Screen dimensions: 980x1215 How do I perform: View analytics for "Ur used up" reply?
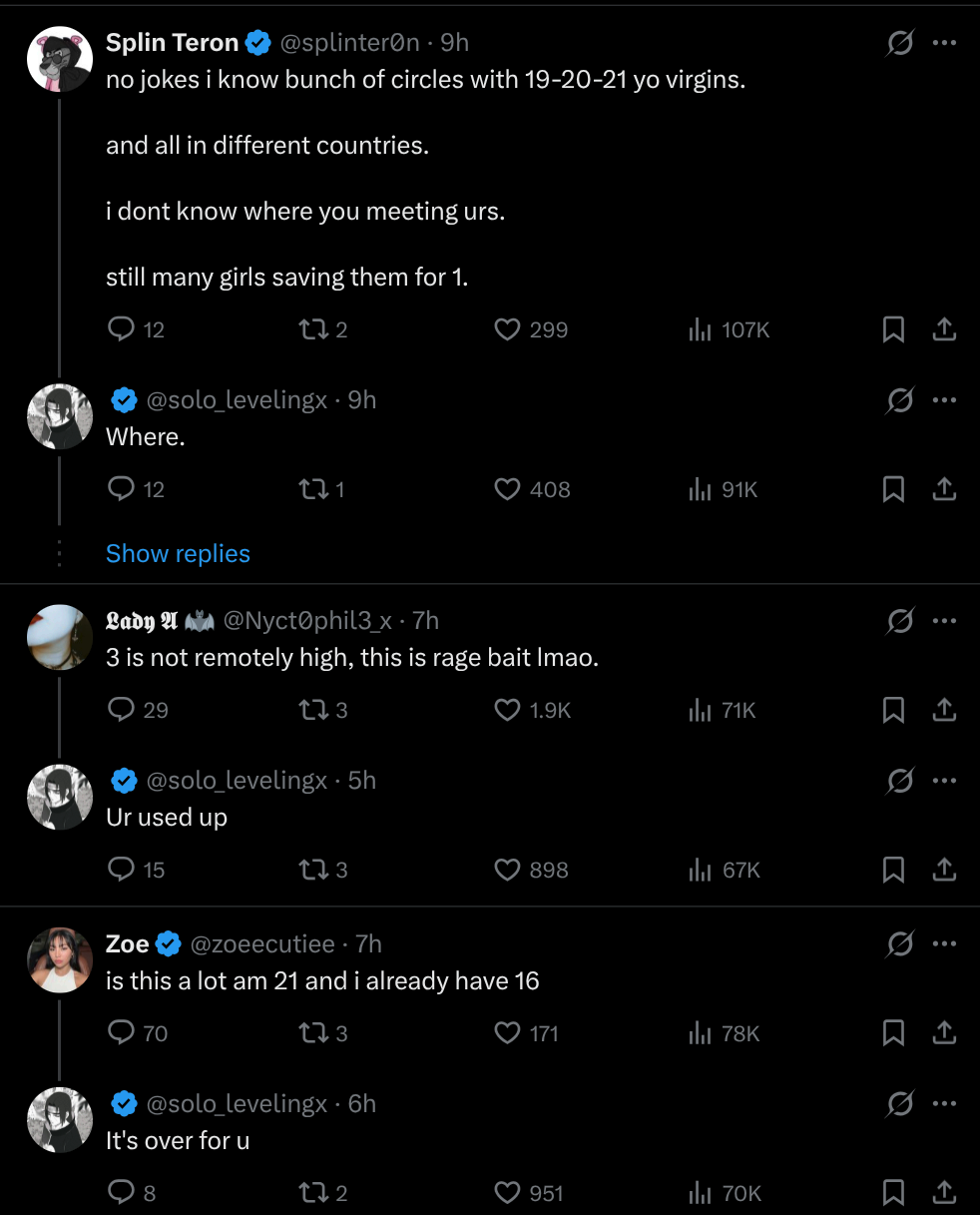pos(700,870)
